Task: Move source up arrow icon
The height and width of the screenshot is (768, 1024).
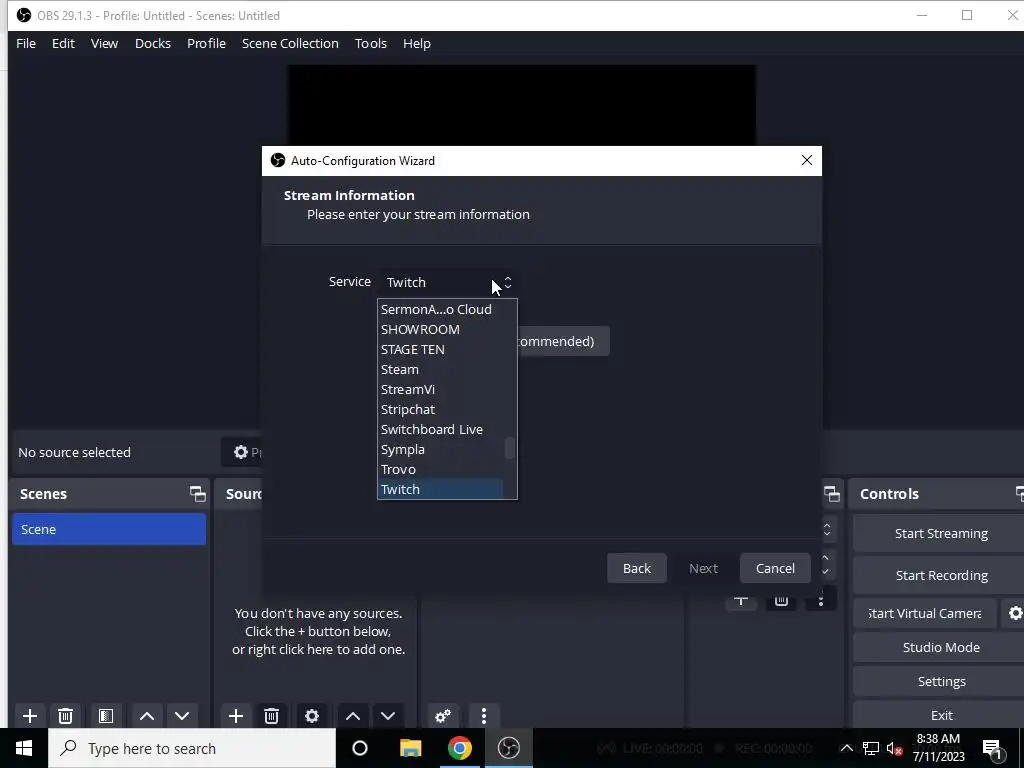Action: coord(353,716)
